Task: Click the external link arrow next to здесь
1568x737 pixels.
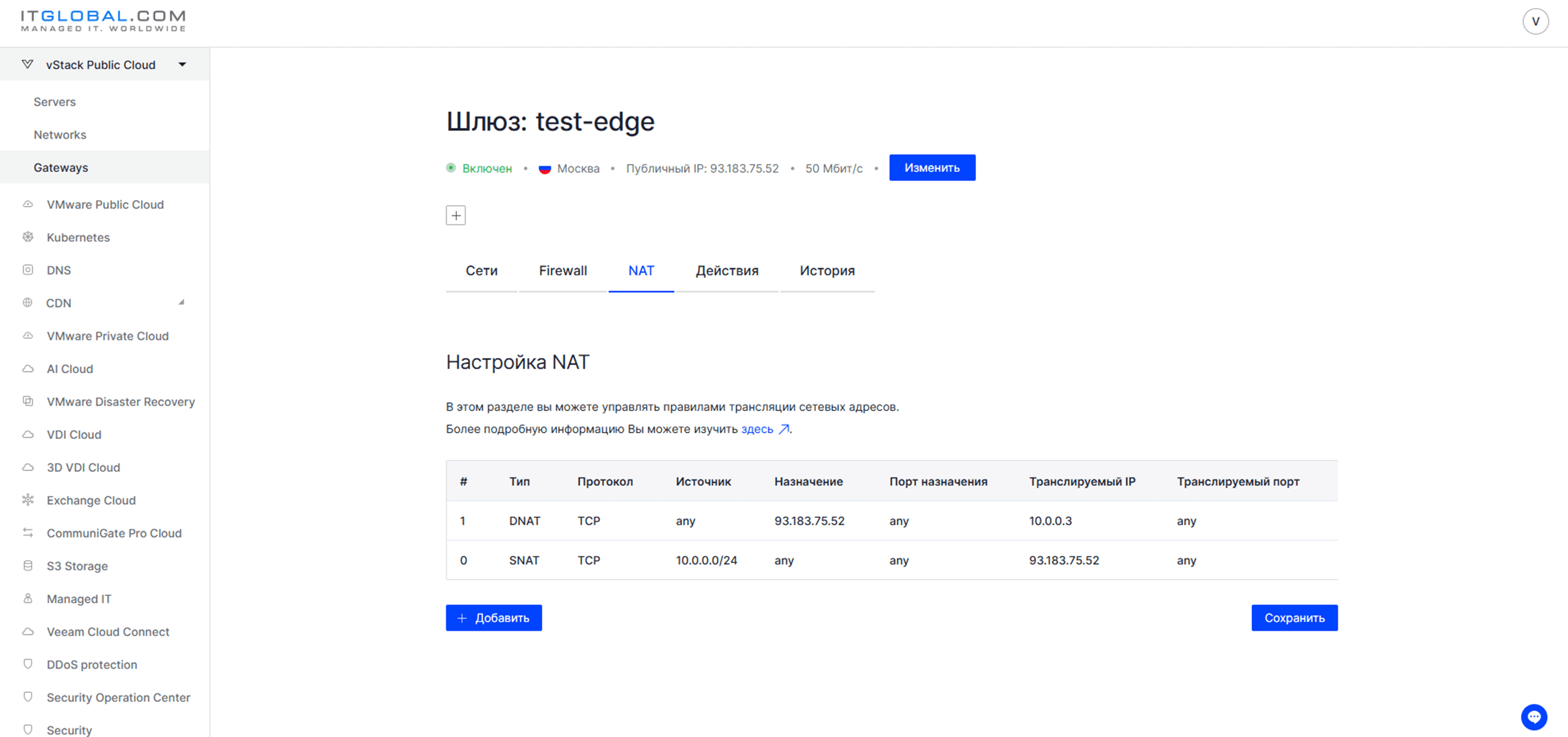Action: (784, 429)
